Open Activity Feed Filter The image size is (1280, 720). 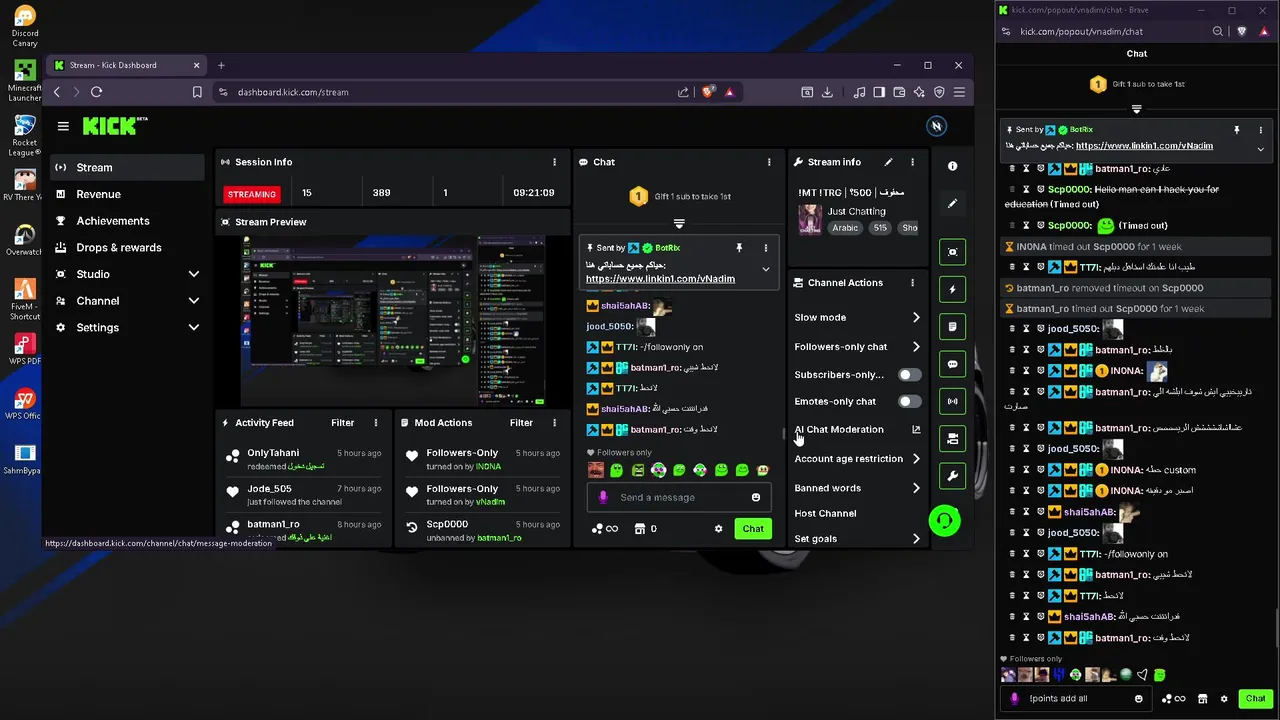[x=342, y=423]
